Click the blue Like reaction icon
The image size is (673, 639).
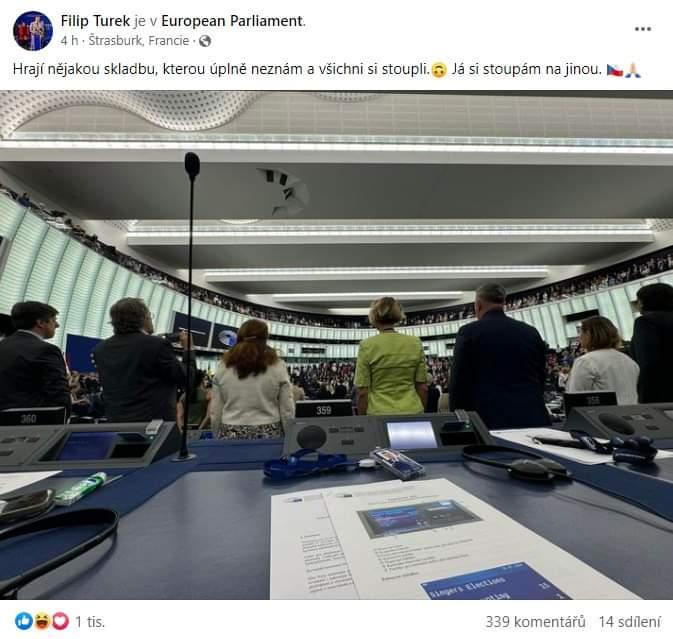24,621
